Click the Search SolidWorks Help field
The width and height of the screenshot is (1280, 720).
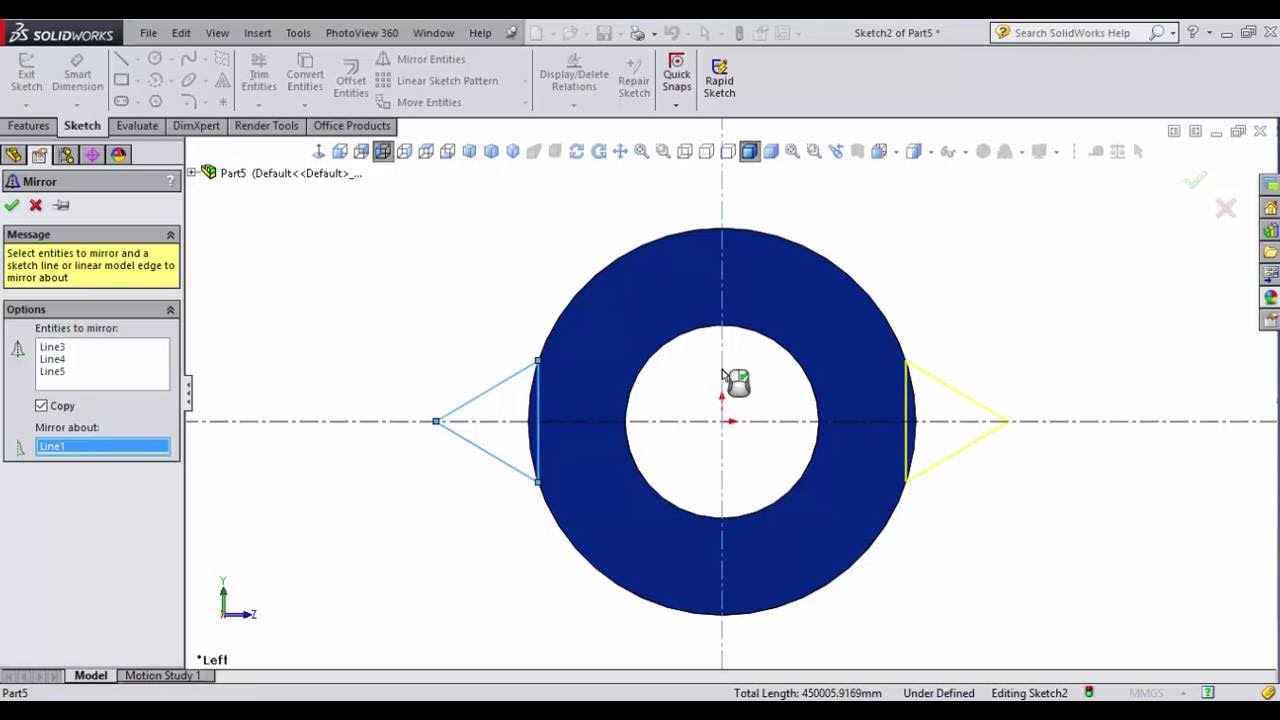[x=1082, y=33]
